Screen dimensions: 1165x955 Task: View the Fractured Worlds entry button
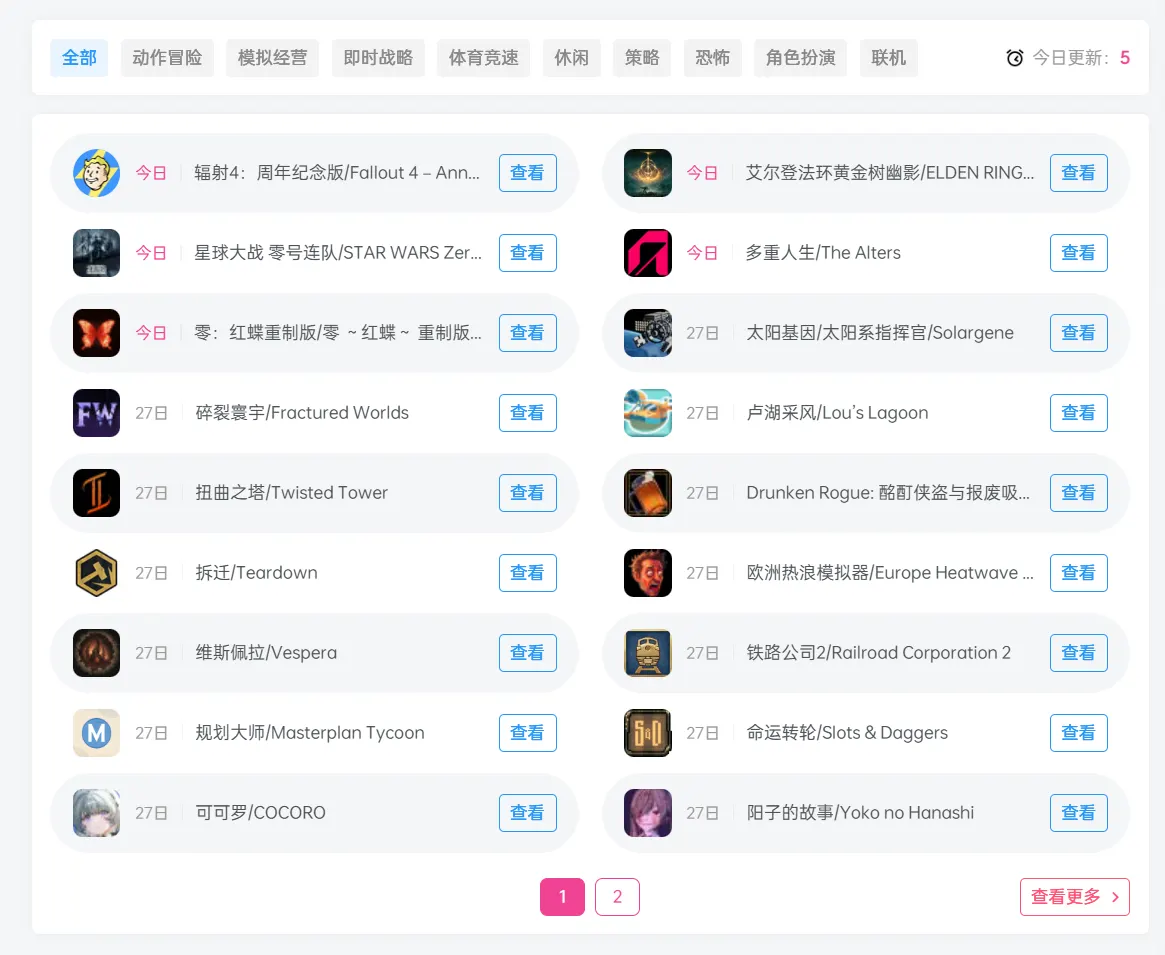tap(528, 413)
